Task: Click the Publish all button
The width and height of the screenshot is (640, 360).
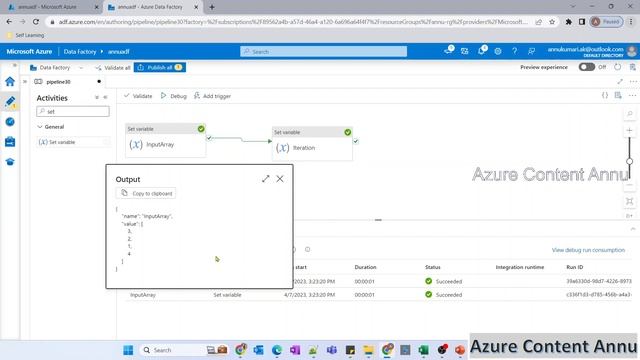Action: (x=160, y=67)
